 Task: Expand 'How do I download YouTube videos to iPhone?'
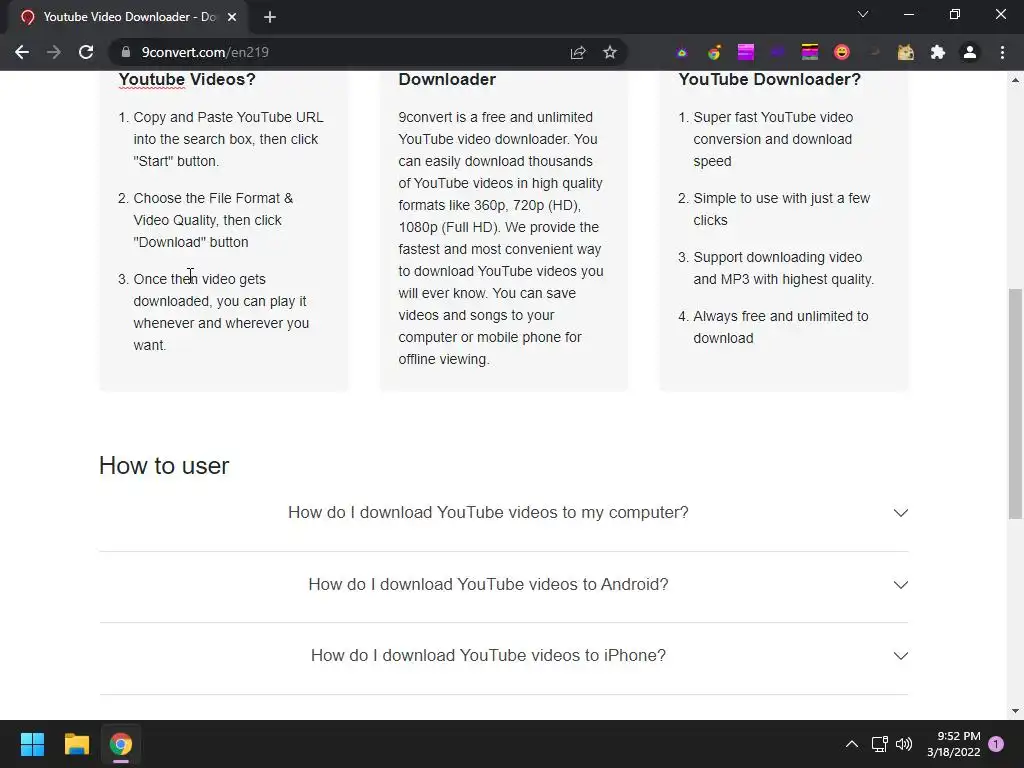pos(504,656)
